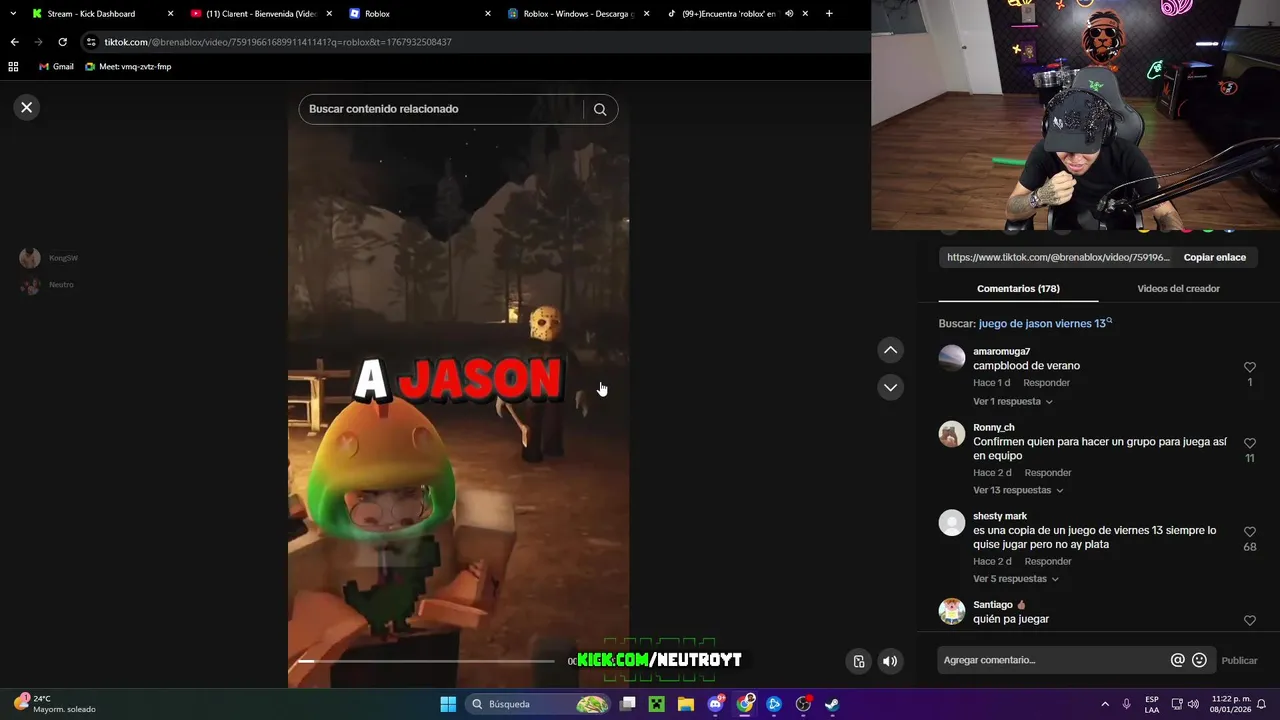This screenshot has height=720, width=1280.
Task: Mute the TikTok tab audio icon
Action: coord(789,14)
